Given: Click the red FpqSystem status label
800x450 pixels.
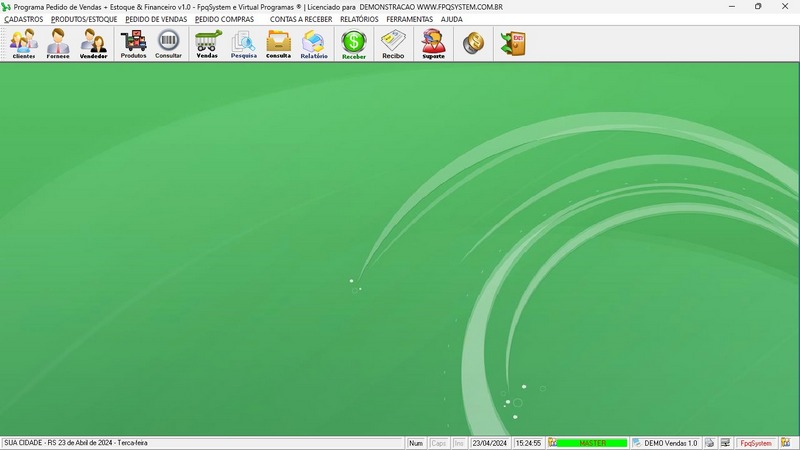Looking at the screenshot, I should (756, 443).
